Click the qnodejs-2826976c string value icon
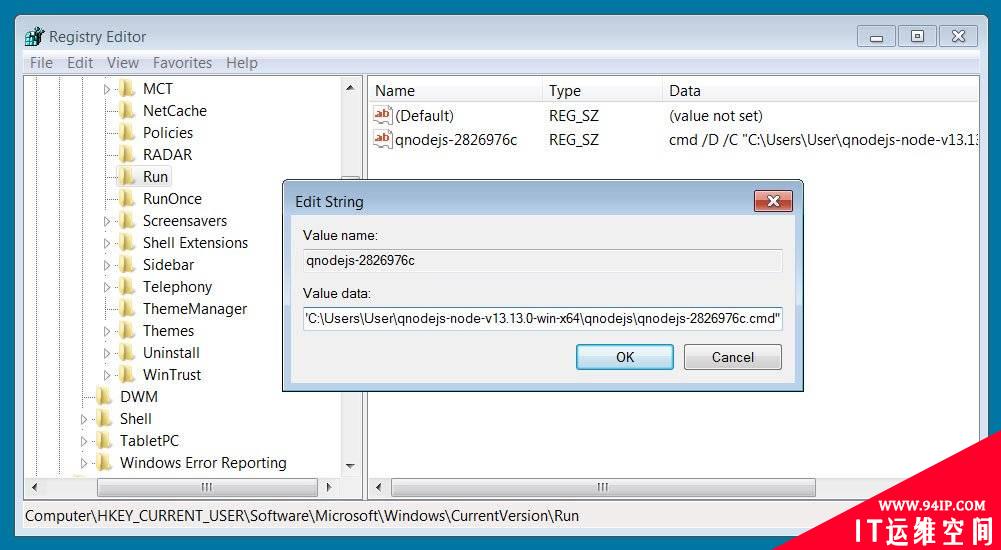 (382, 139)
